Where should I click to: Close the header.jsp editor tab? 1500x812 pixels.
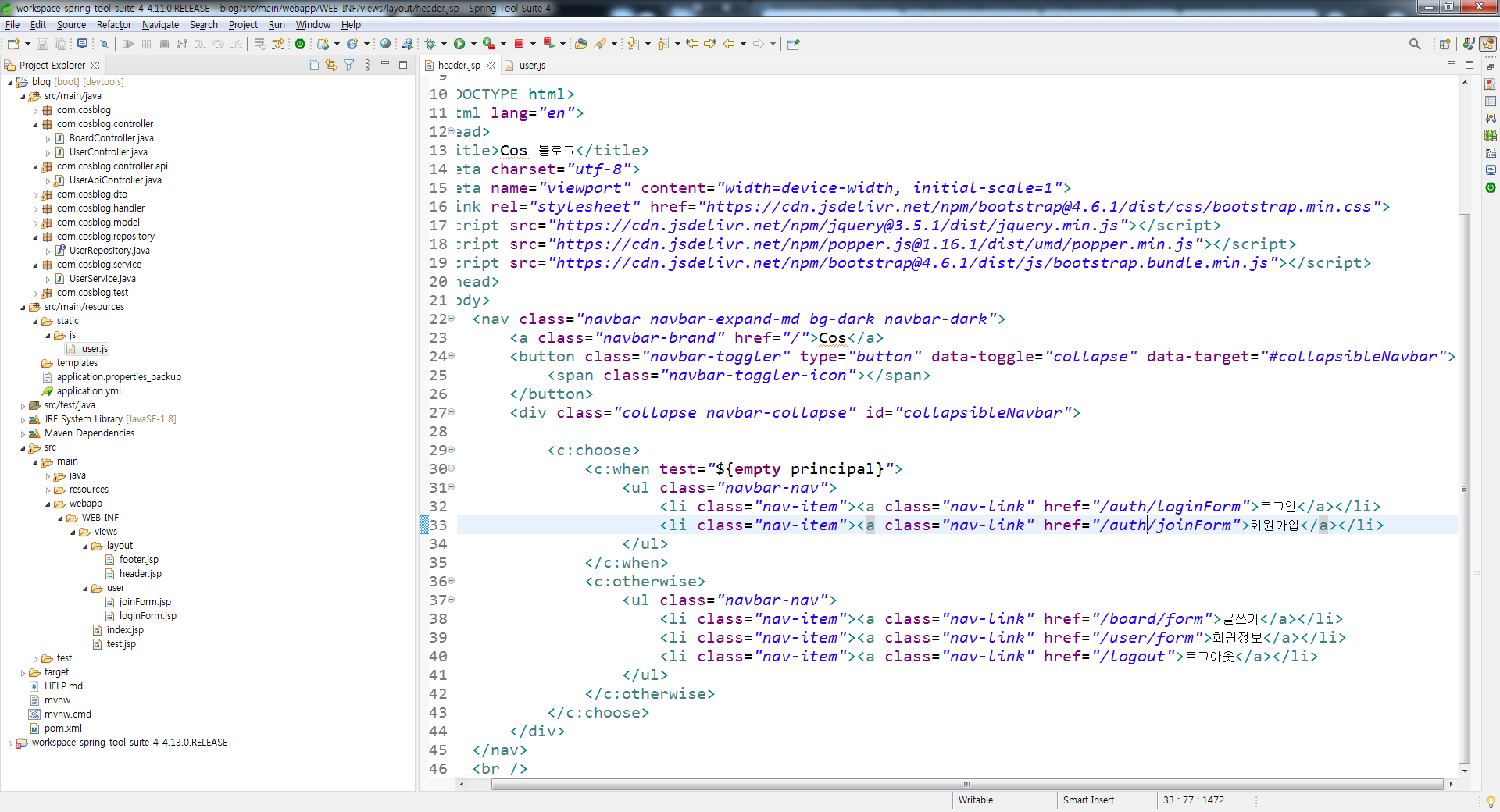pyautogui.click(x=491, y=66)
